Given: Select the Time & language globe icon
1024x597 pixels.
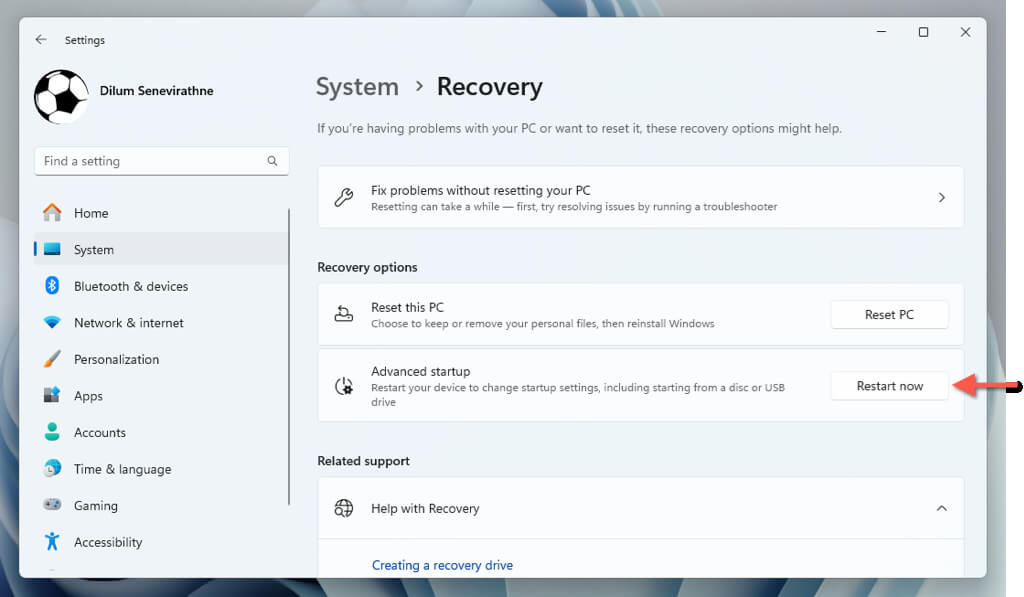Looking at the screenshot, I should [x=52, y=469].
